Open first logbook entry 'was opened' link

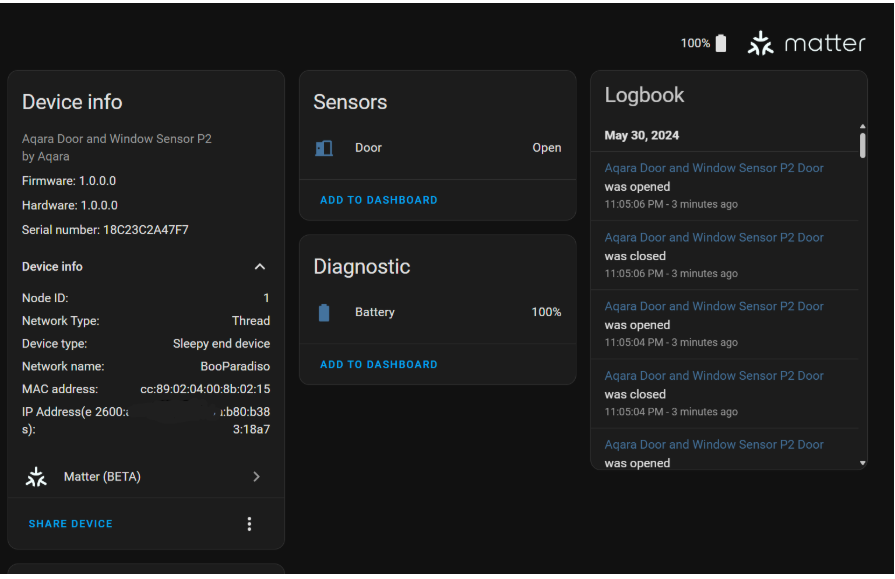(x=714, y=168)
